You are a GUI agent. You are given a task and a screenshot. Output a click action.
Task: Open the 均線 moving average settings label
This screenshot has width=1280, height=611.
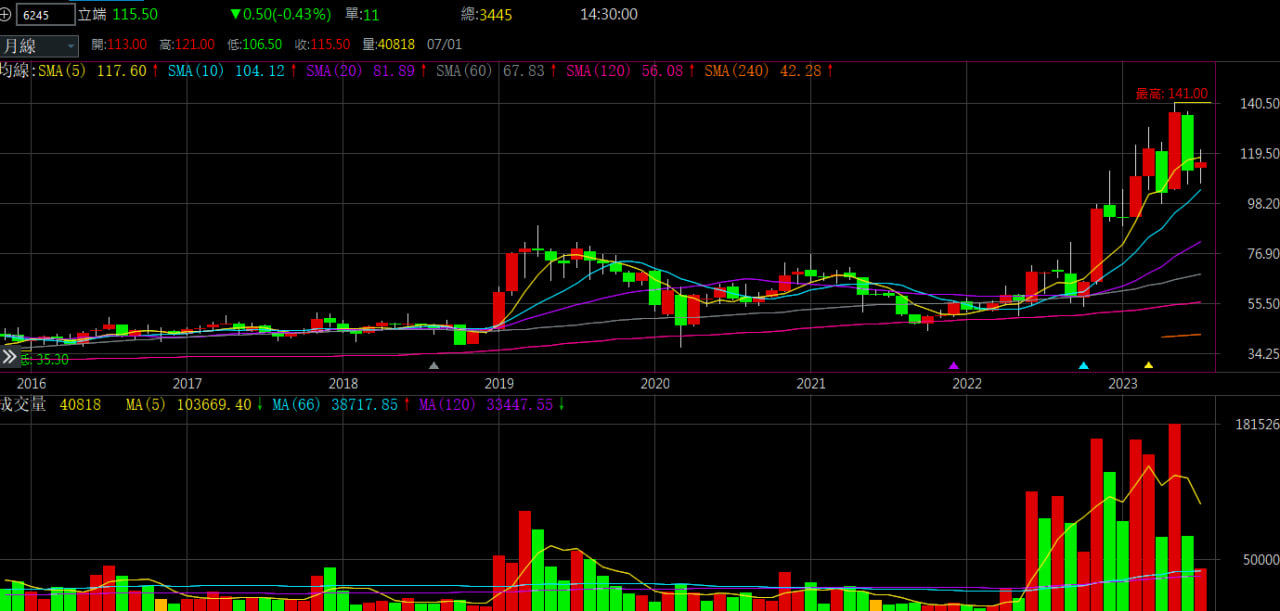pos(16,71)
